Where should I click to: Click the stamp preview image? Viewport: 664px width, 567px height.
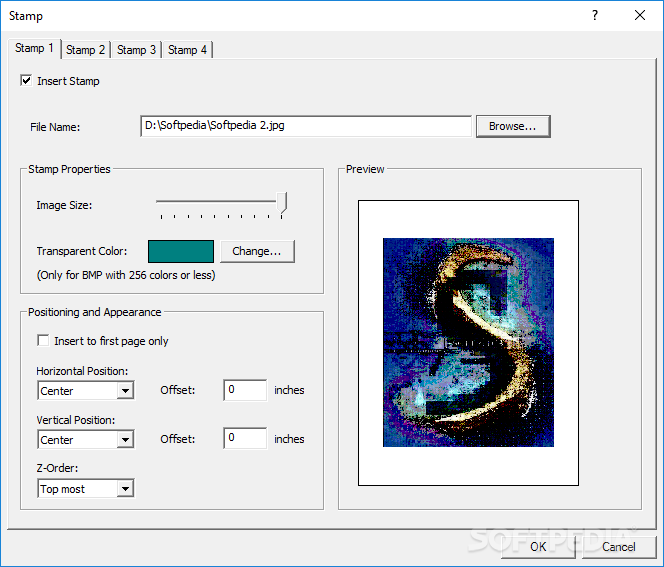pyautogui.click(x=468, y=342)
